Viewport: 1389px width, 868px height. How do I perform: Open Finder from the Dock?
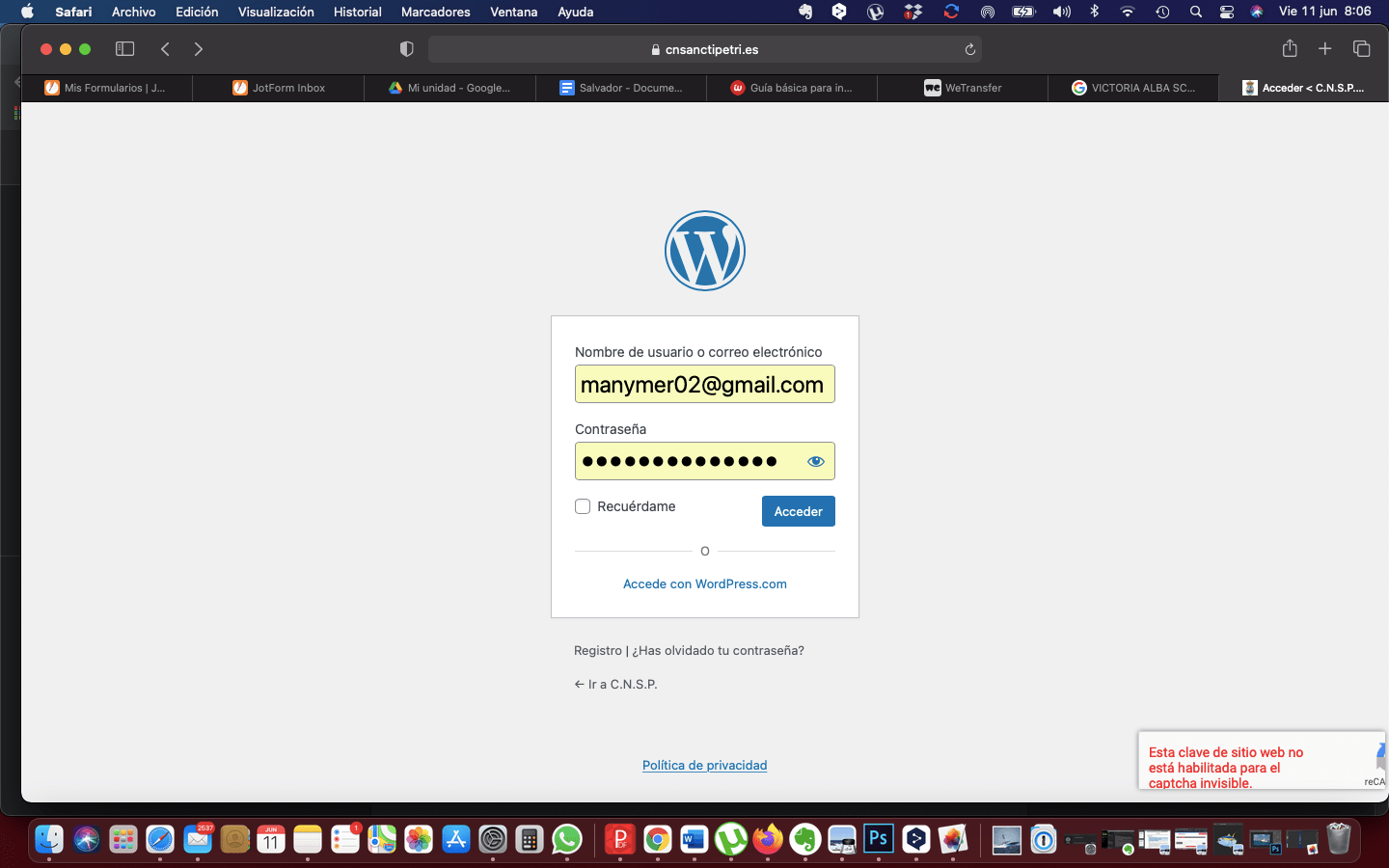[x=49, y=840]
